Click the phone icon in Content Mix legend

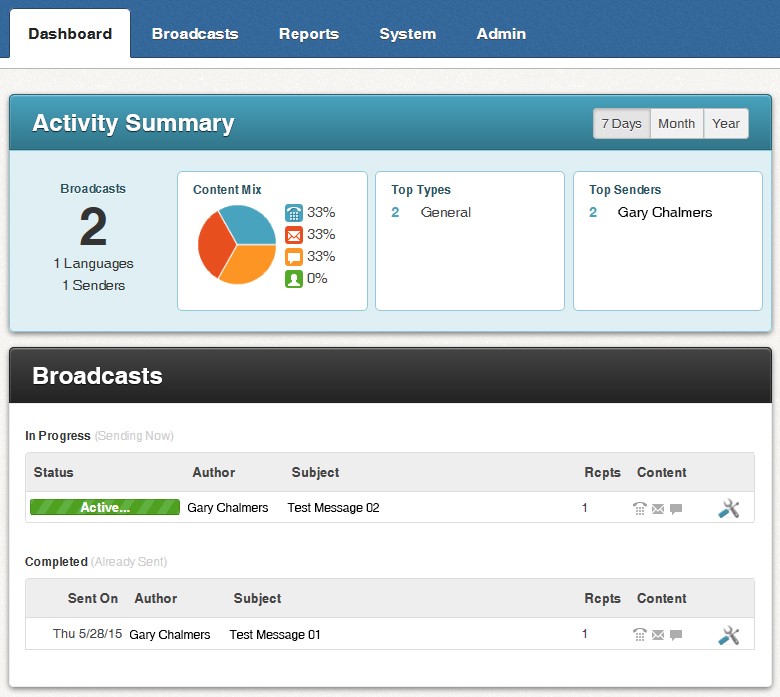coord(293,213)
